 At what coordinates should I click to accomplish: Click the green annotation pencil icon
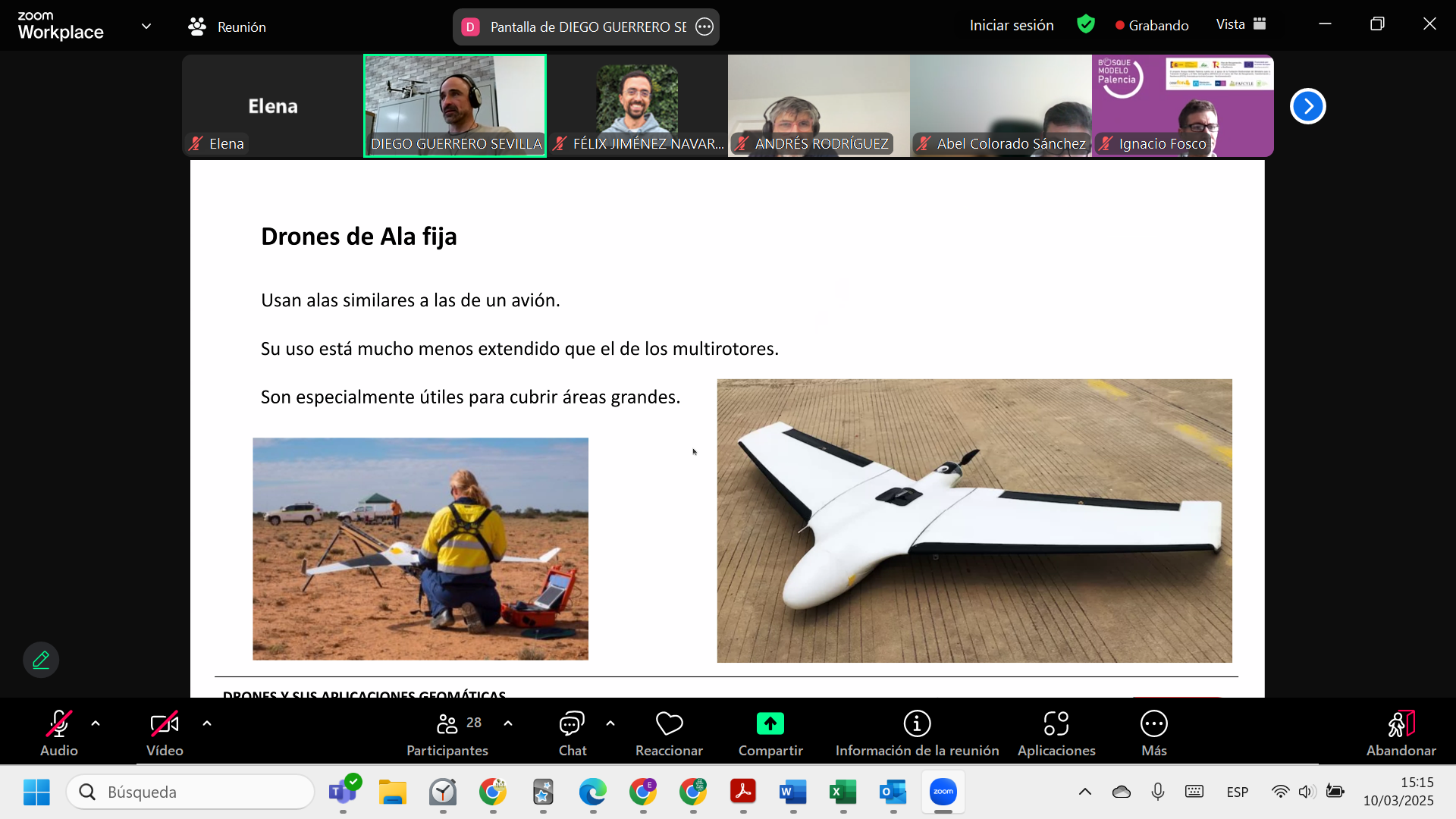tap(41, 660)
